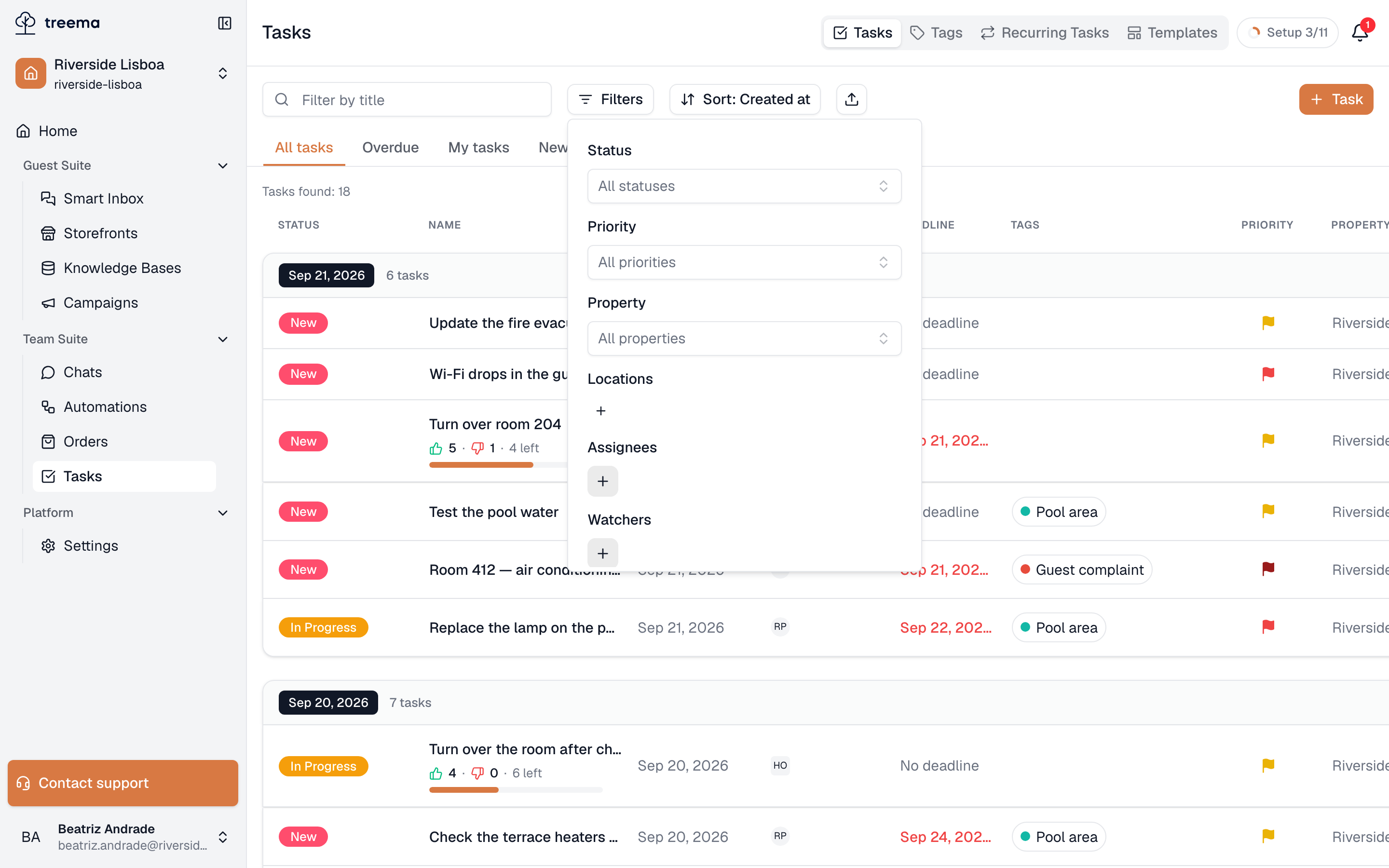This screenshot has width=1389, height=868.
Task: Click the export upload icon
Action: point(851,99)
